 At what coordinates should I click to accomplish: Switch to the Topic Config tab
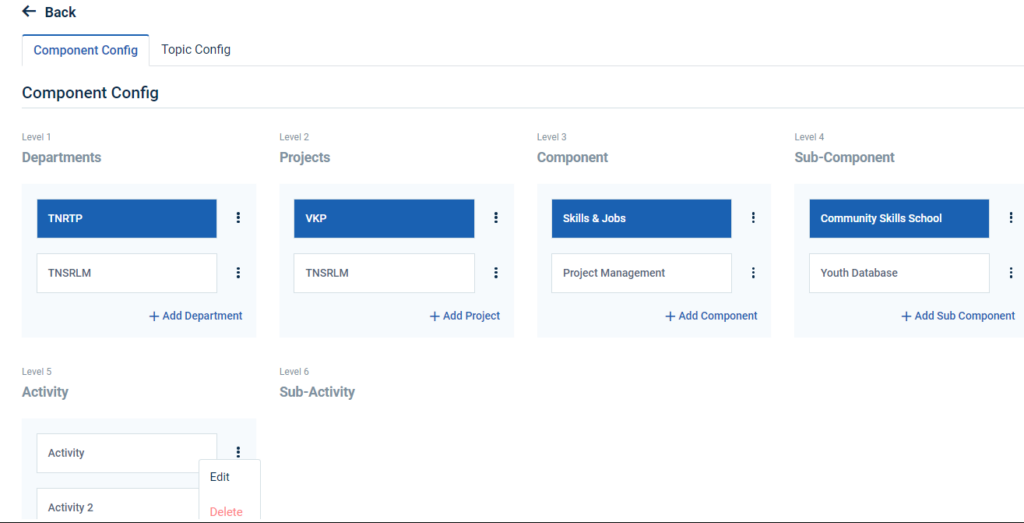pos(196,50)
